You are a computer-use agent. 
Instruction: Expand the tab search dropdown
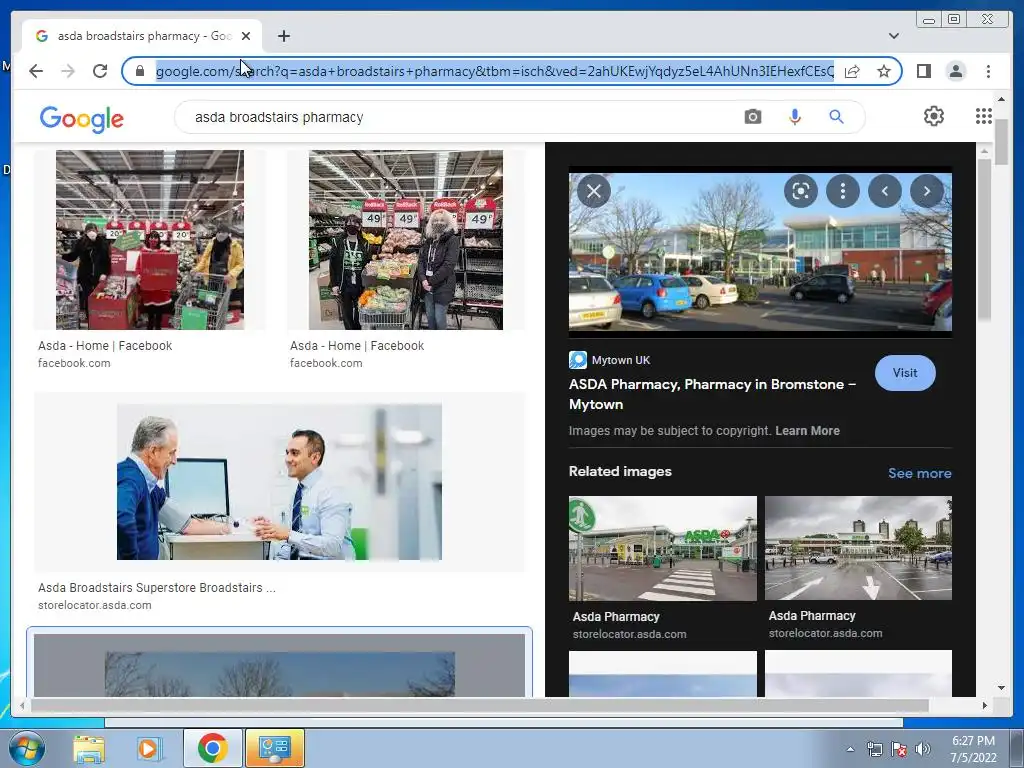pos(893,36)
